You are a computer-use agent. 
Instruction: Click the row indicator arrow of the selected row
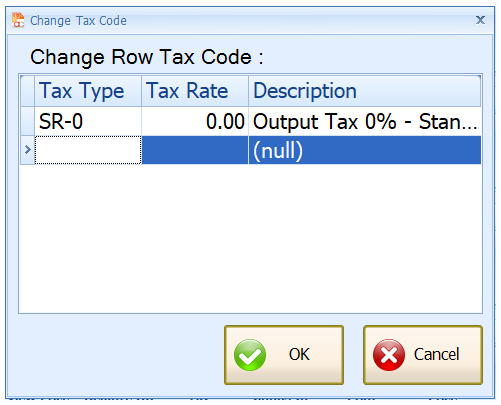(27, 150)
